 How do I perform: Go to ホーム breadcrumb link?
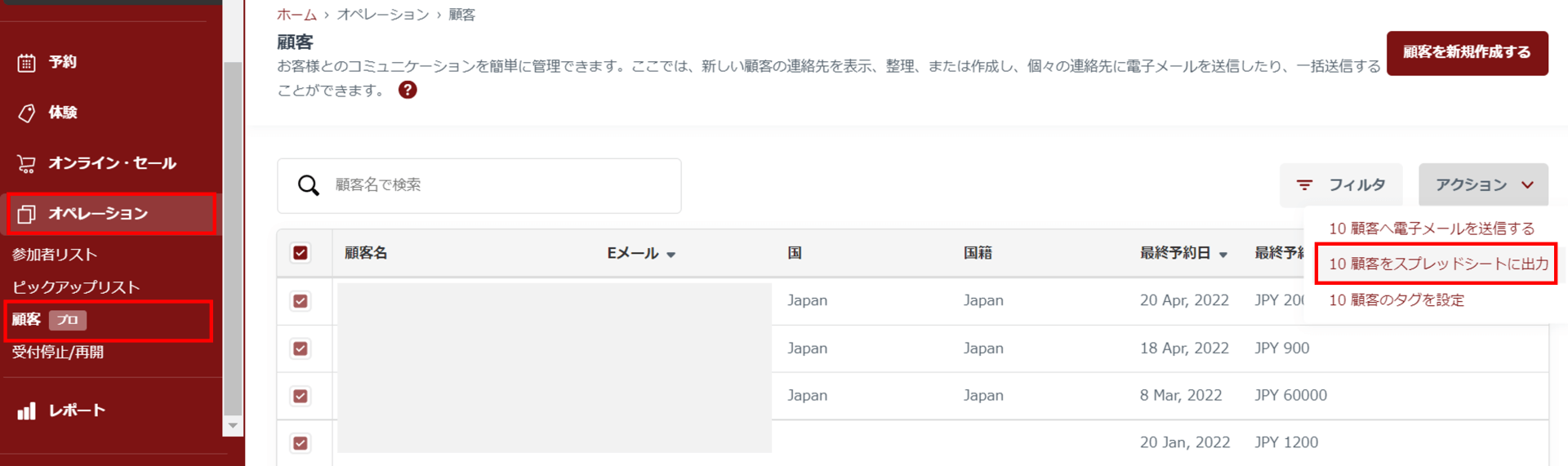point(296,15)
